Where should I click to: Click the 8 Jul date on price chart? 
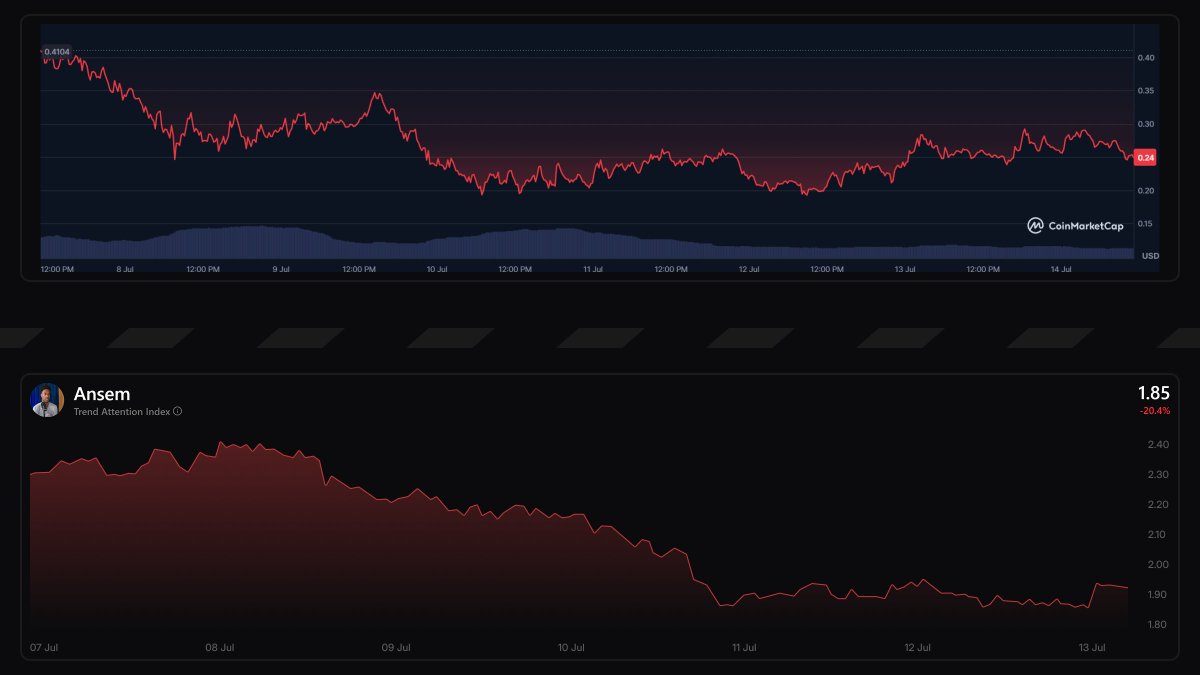[x=125, y=269]
